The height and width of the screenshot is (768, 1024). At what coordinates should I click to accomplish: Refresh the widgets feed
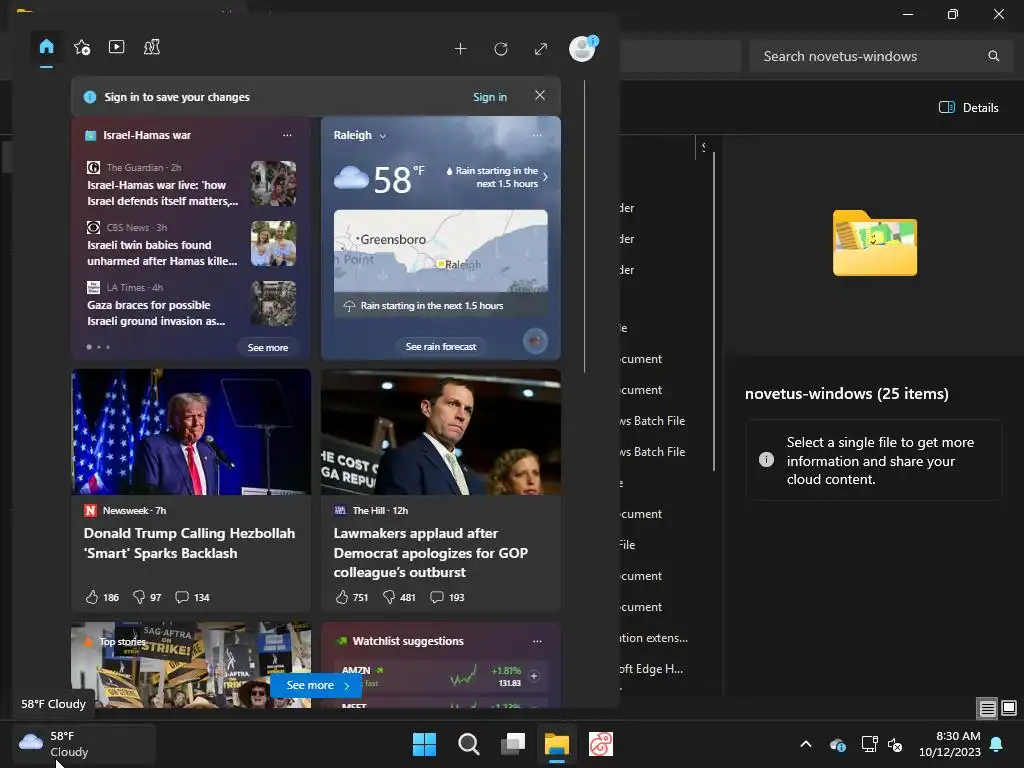(501, 49)
